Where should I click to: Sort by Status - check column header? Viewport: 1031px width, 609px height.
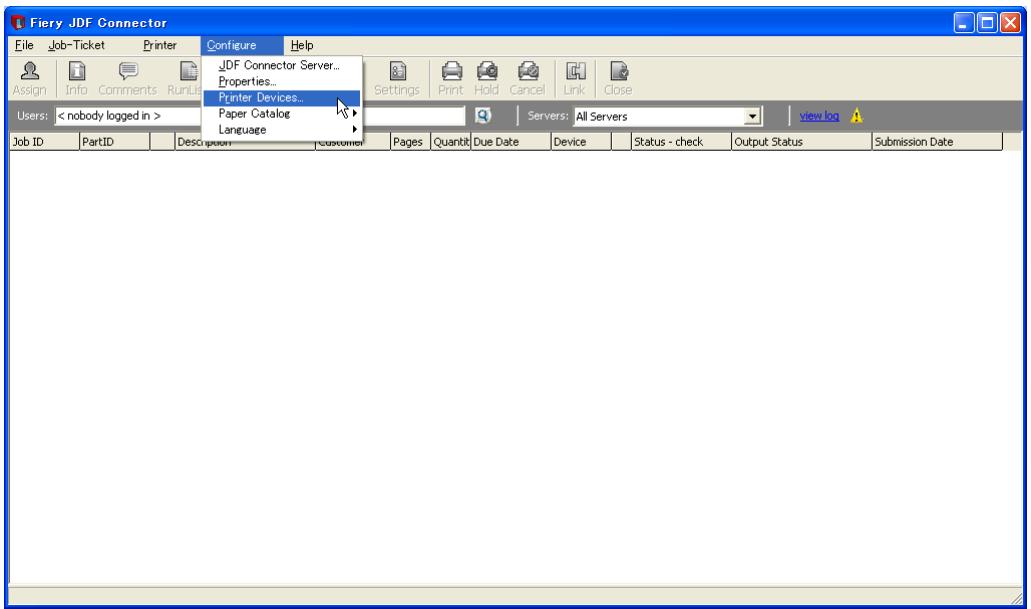point(681,142)
